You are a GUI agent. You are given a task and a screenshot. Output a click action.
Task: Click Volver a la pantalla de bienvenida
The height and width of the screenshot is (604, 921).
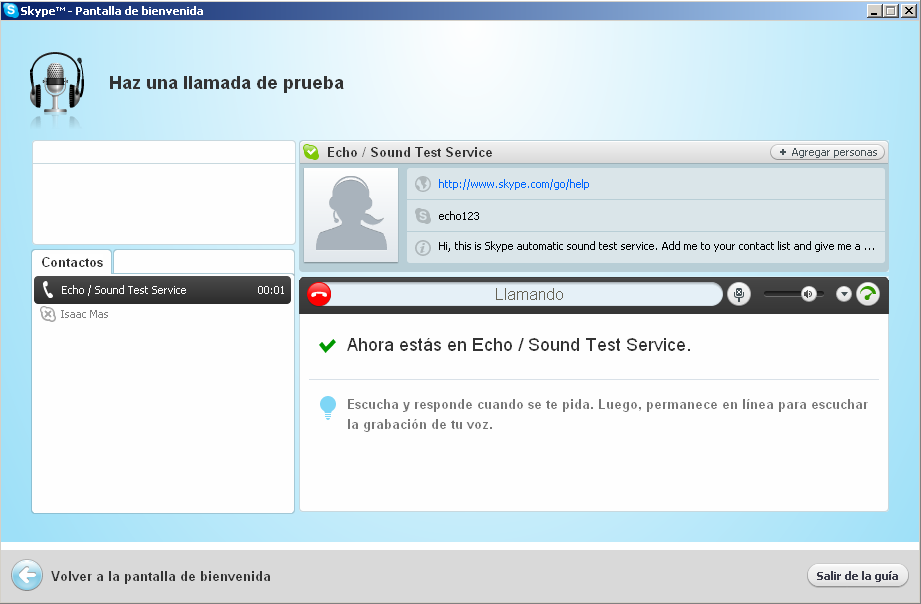[x=160, y=576]
